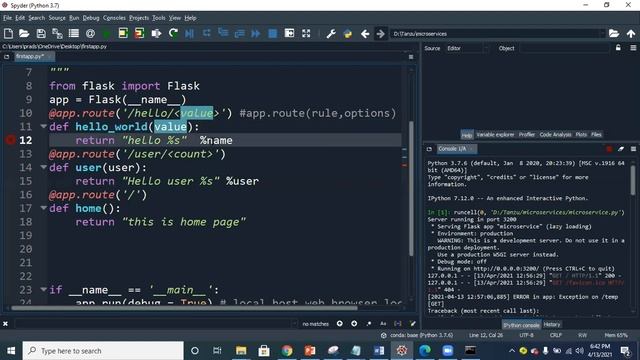The image size is (640, 360).
Task: Switch to Variable explorer tab
Action: point(495,134)
